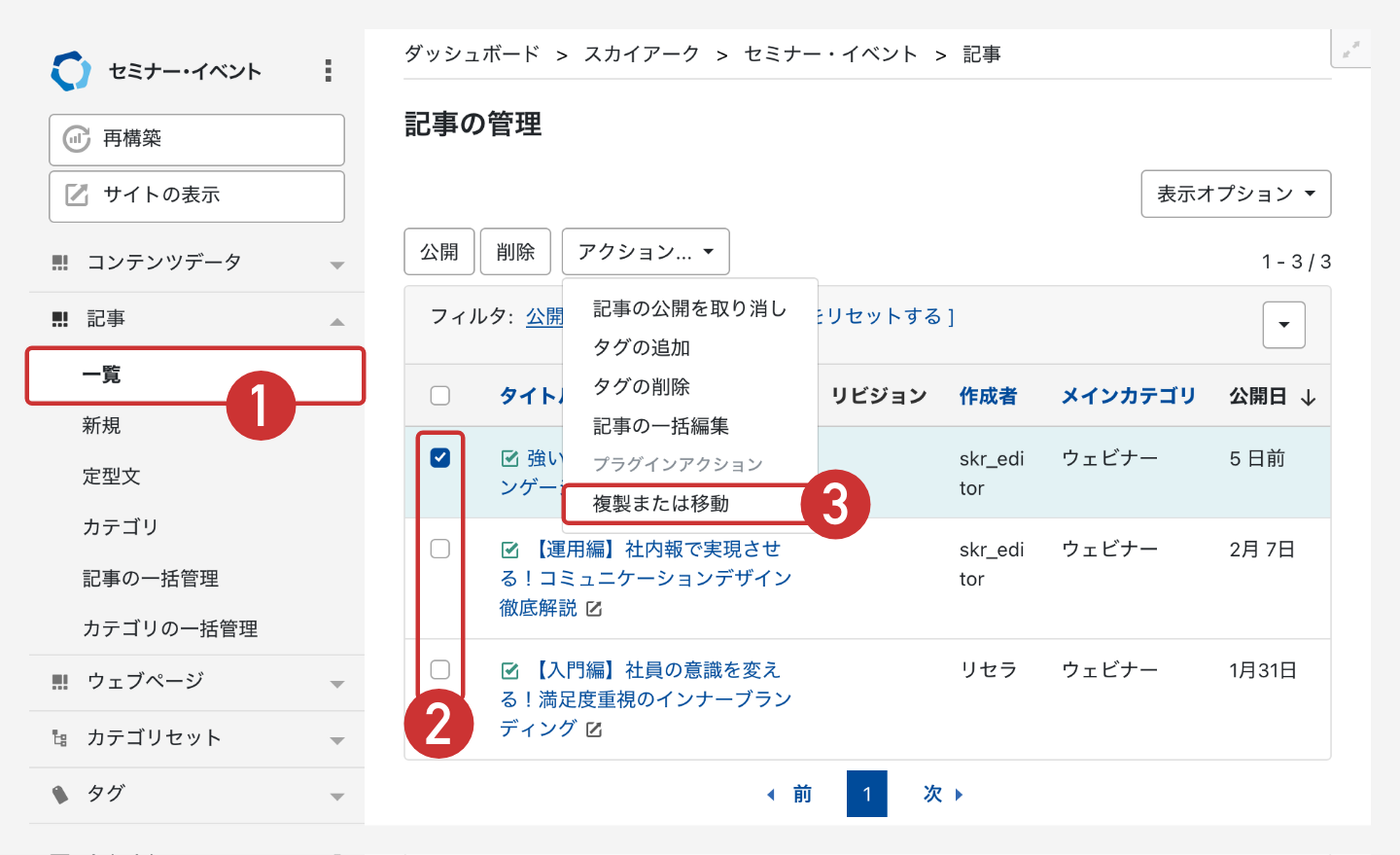Go to page 1 in pagination

866,794
